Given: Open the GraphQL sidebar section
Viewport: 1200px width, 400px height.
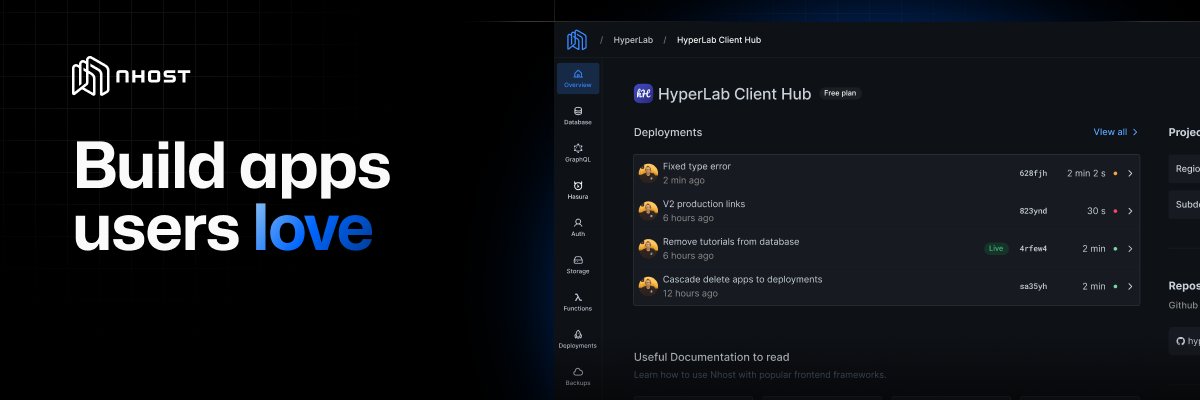Looking at the screenshot, I should coord(578,152).
